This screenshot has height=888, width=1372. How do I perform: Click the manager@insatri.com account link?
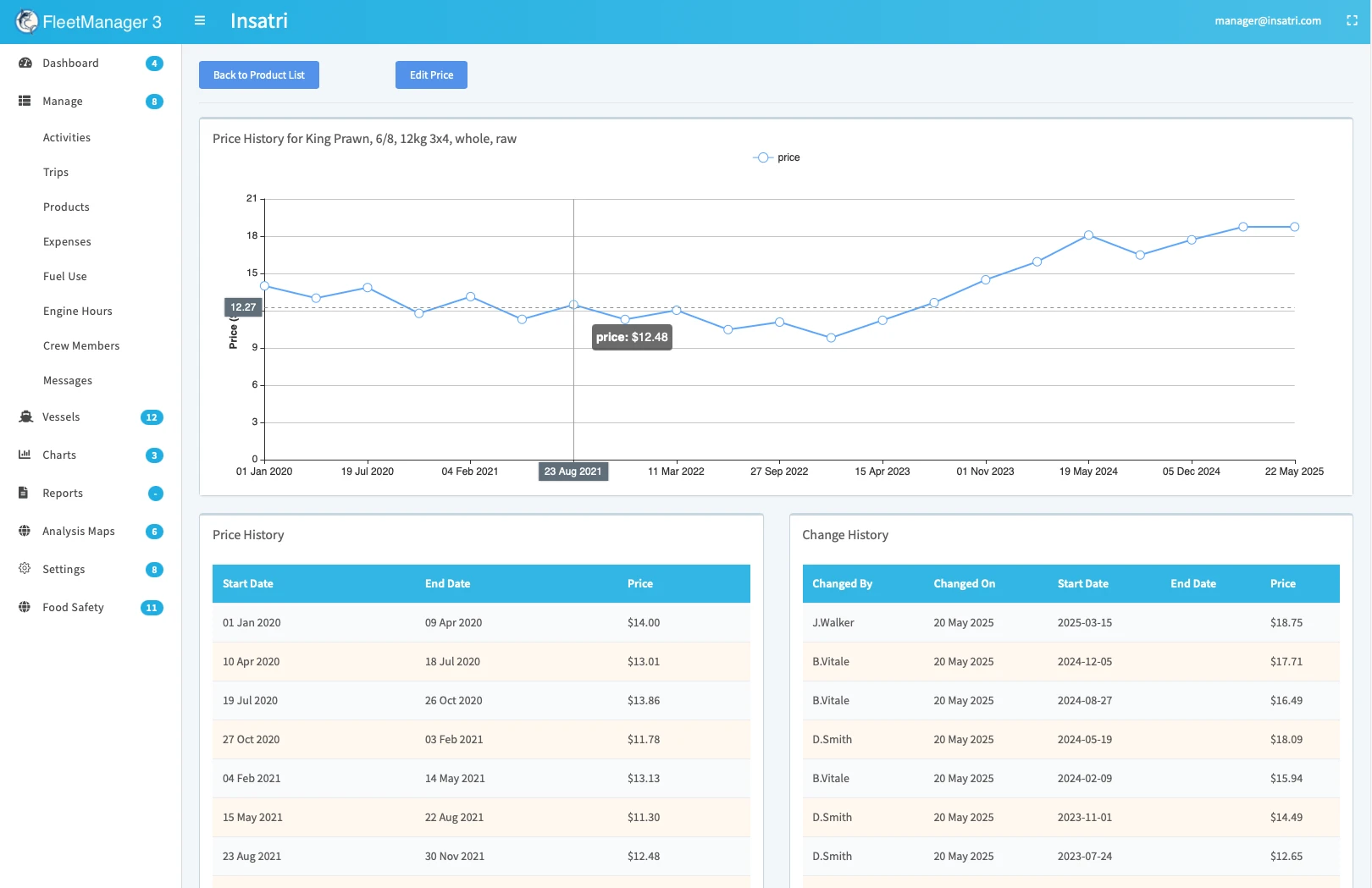tap(1267, 20)
